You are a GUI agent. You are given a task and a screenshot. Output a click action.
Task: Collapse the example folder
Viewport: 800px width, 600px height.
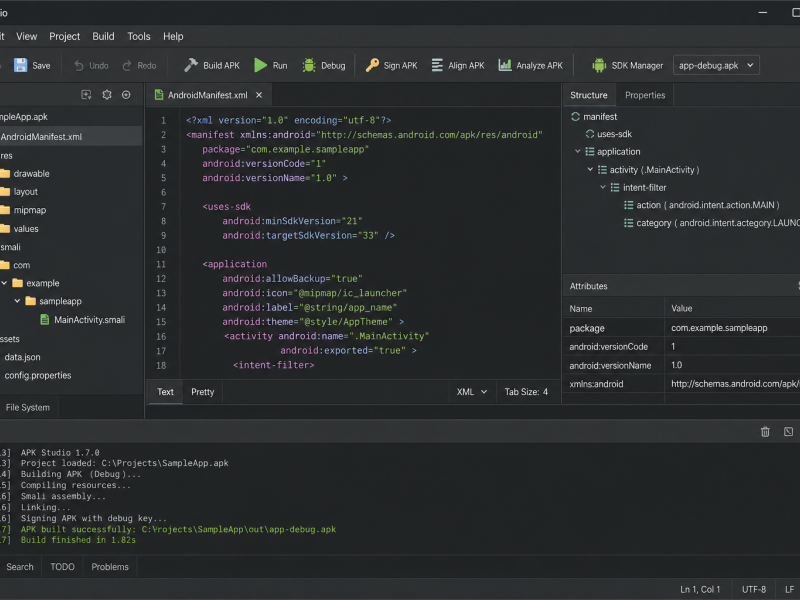click(4, 283)
